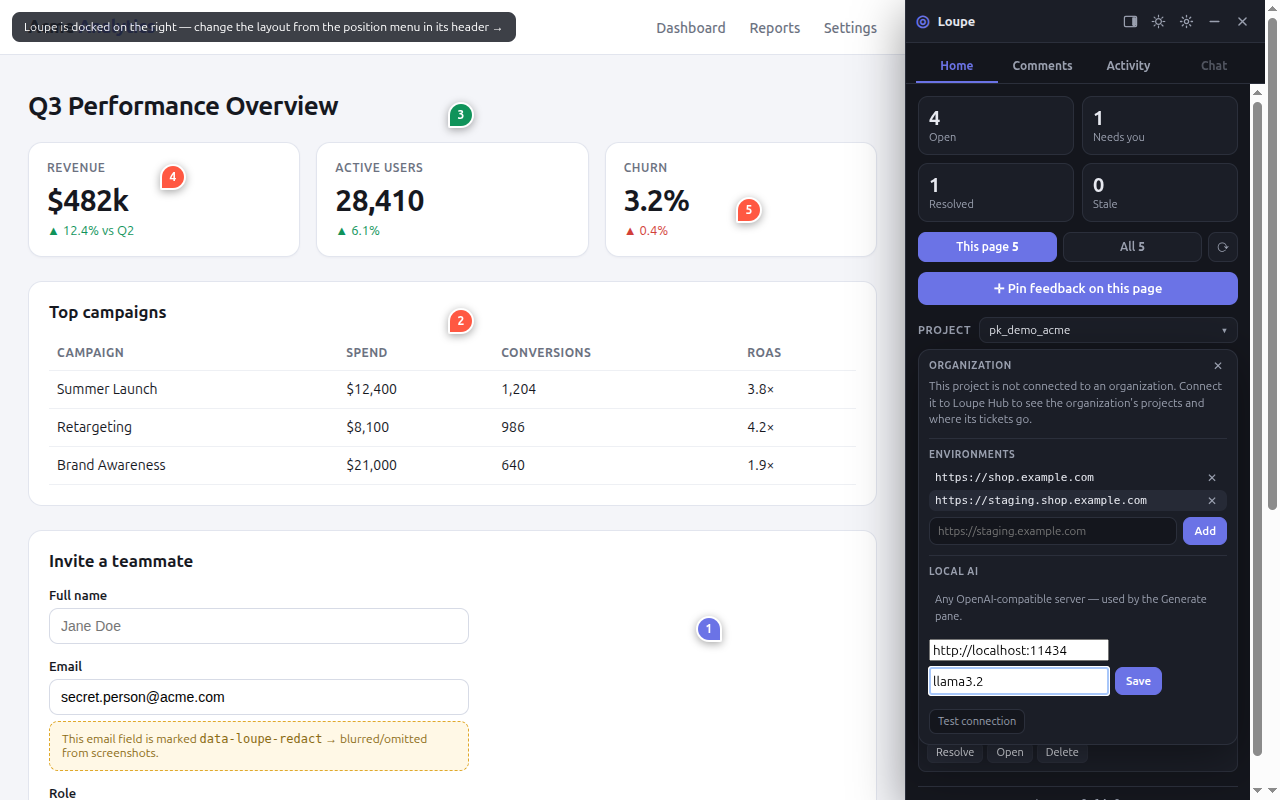Click Pin feedback on this page

[x=1078, y=288]
